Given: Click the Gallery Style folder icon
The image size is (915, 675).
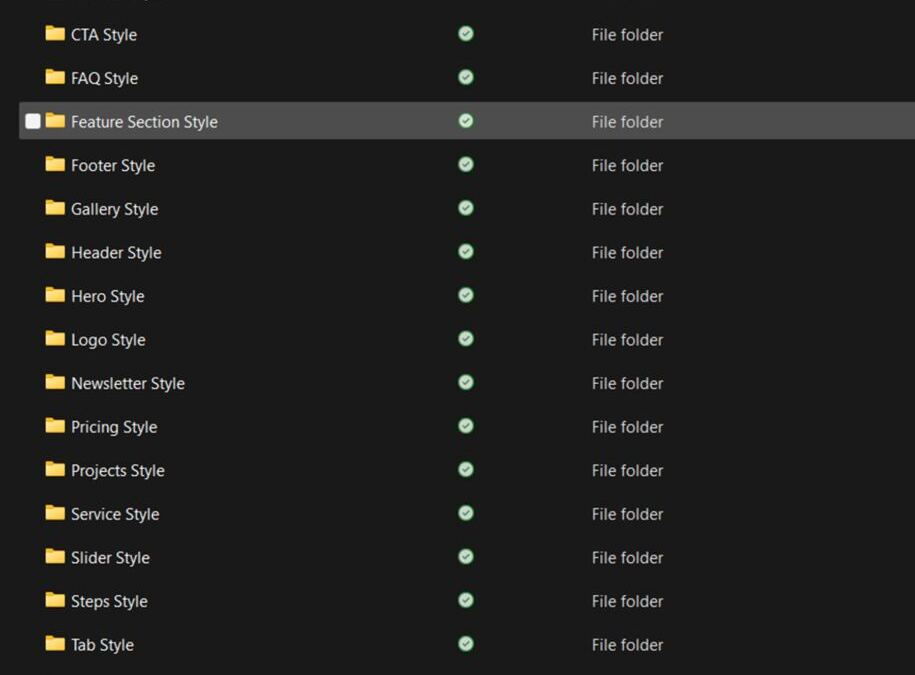Looking at the screenshot, I should [x=55, y=208].
